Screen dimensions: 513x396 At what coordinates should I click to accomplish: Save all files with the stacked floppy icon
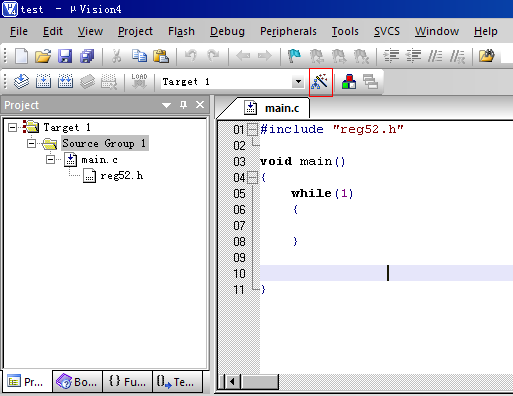tap(87, 56)
